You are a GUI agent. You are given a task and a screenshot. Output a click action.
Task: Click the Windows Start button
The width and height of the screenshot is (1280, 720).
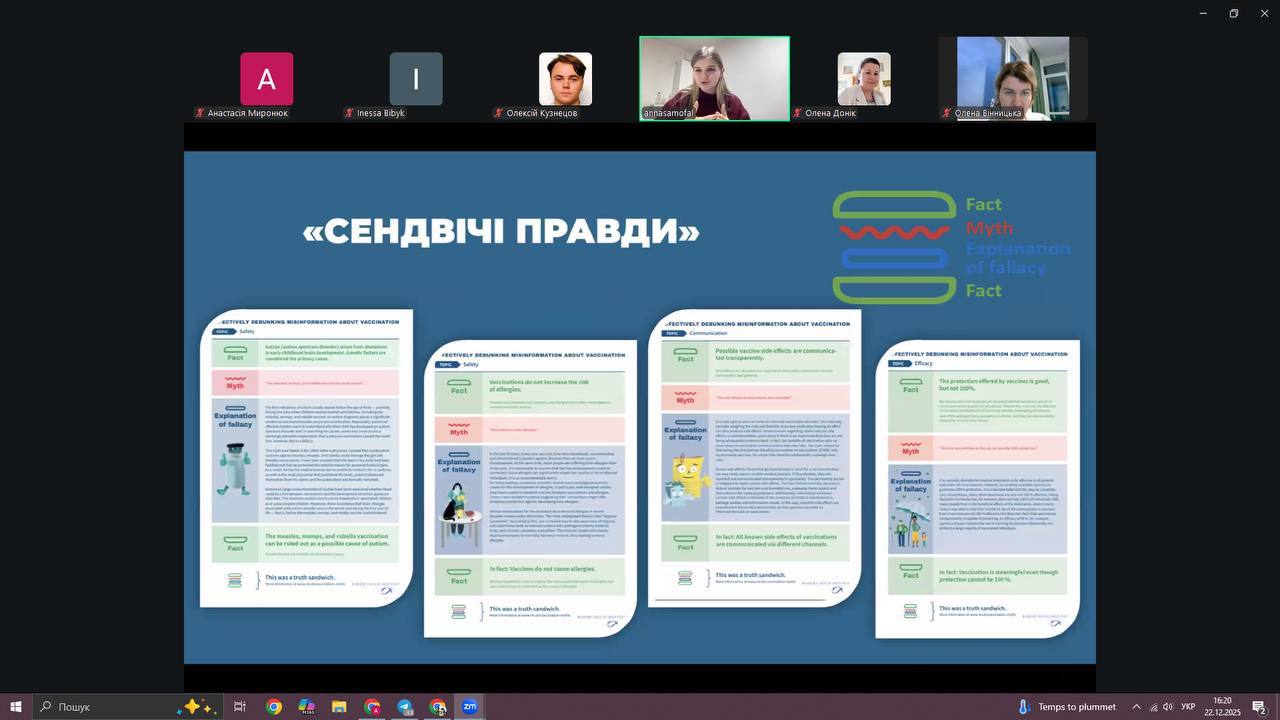16,707
